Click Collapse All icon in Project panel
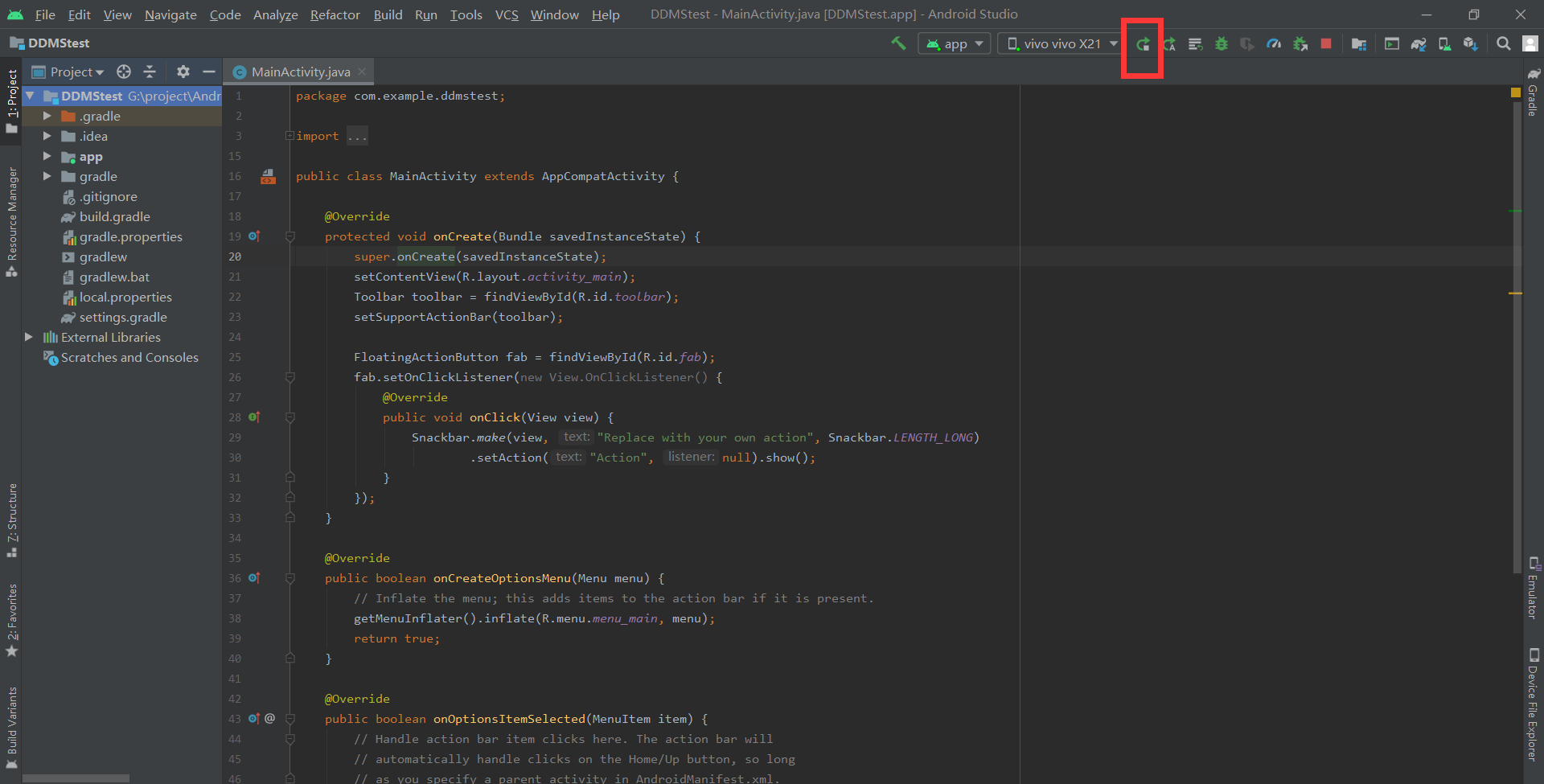Viewport: 1544px width, 784px height. click(150, 72)
